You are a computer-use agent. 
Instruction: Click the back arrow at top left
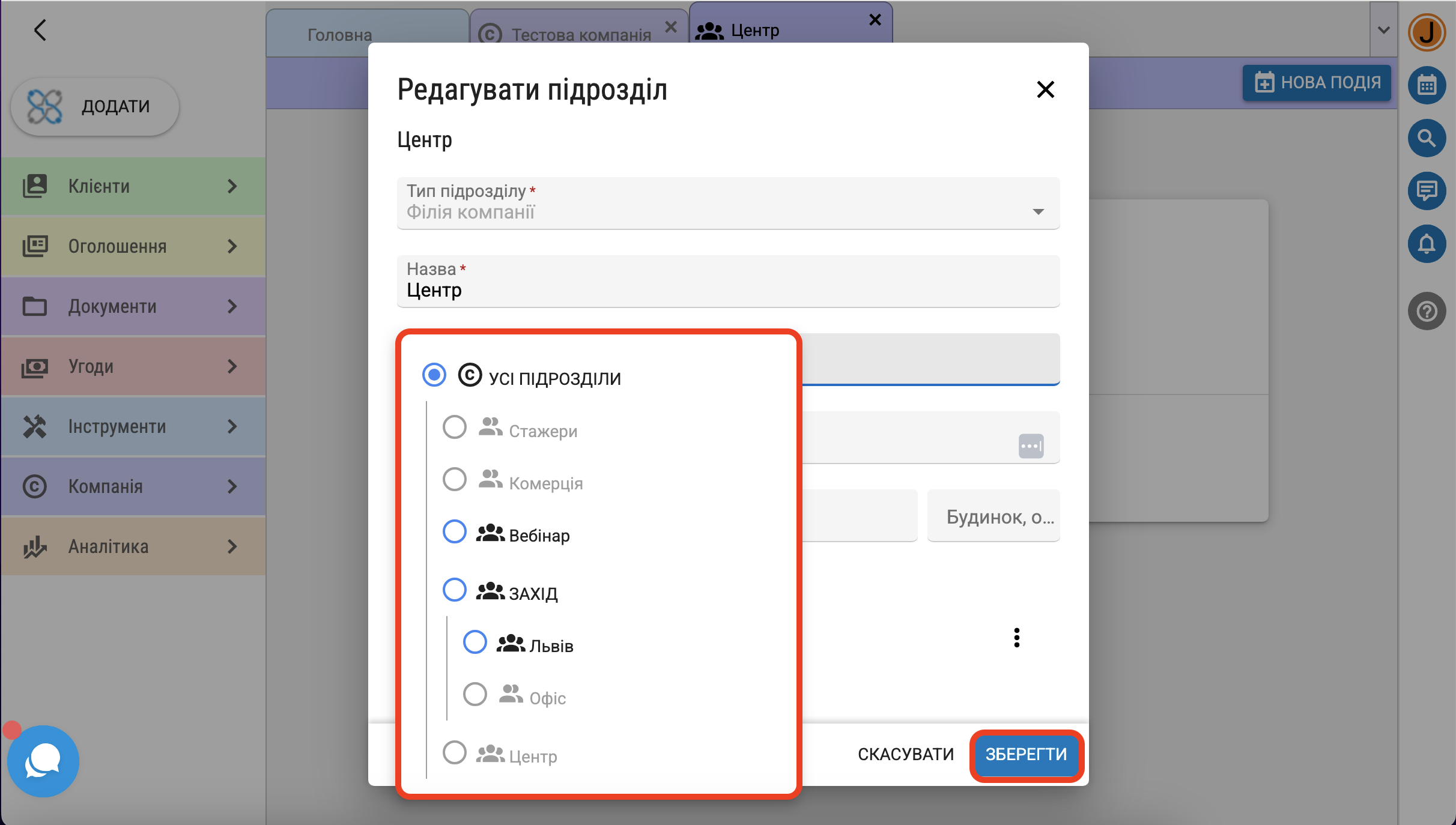[x=40, y=30]
